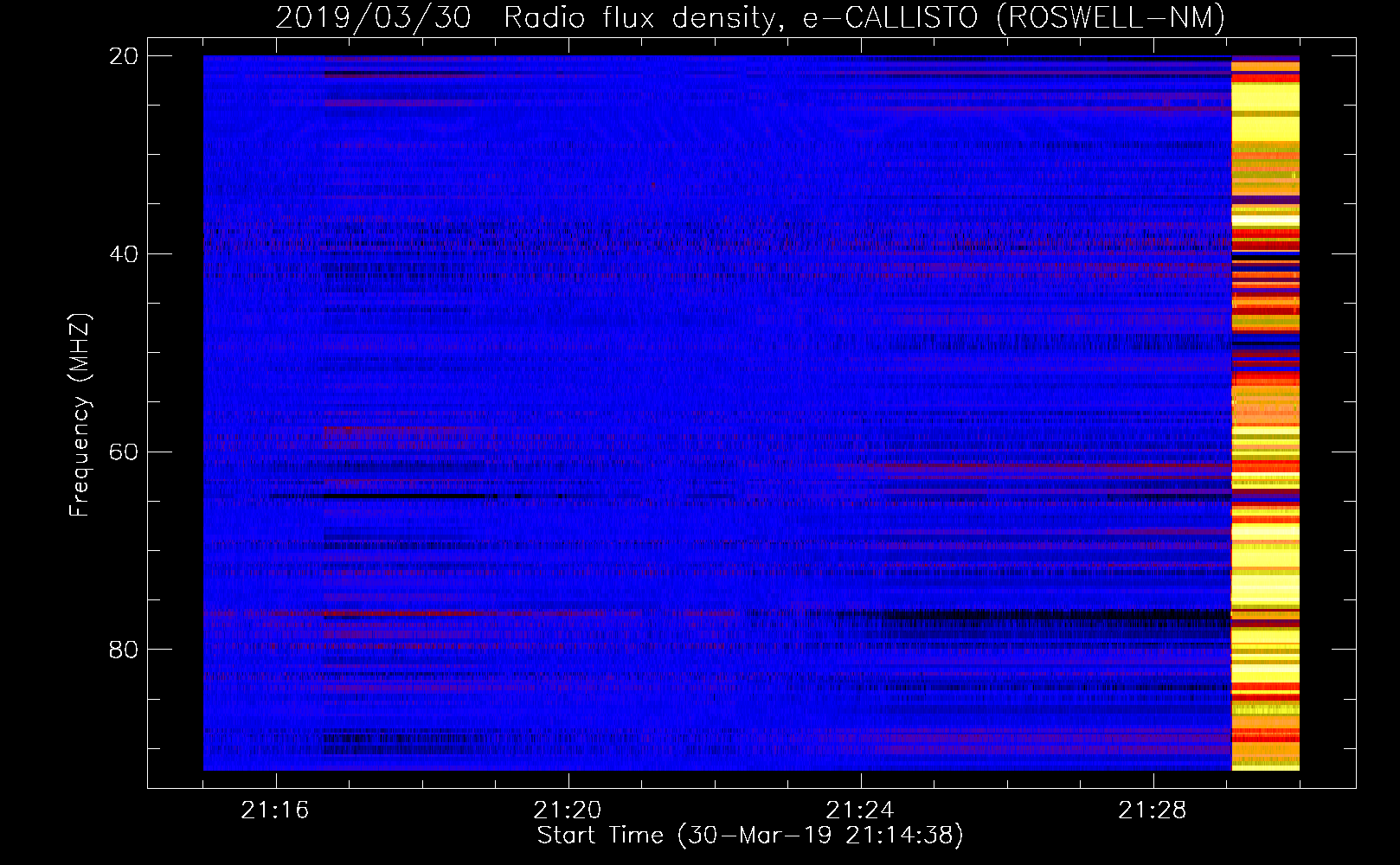Select the 'Frequency (MHZ)' y-axis label
Viewport: 1400px width, 865px height.
[80, 414]
